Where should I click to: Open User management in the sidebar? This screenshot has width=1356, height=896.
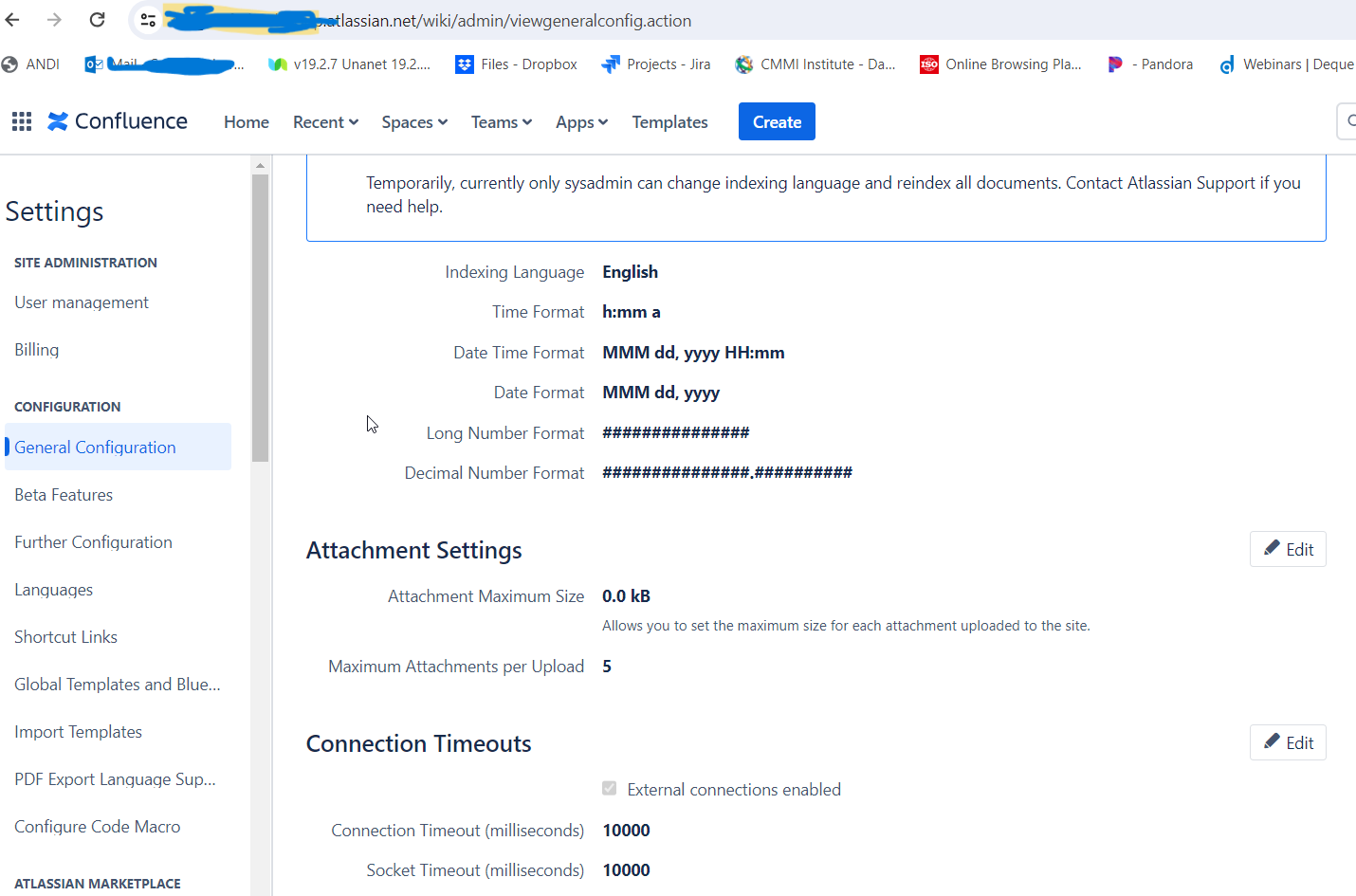point(82,302)
